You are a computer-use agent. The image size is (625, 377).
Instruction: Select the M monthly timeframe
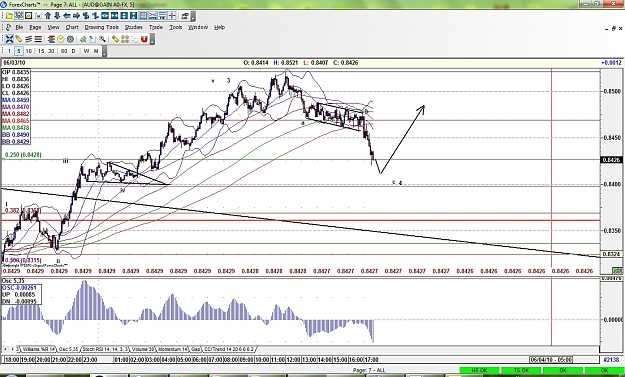point(96,51)
